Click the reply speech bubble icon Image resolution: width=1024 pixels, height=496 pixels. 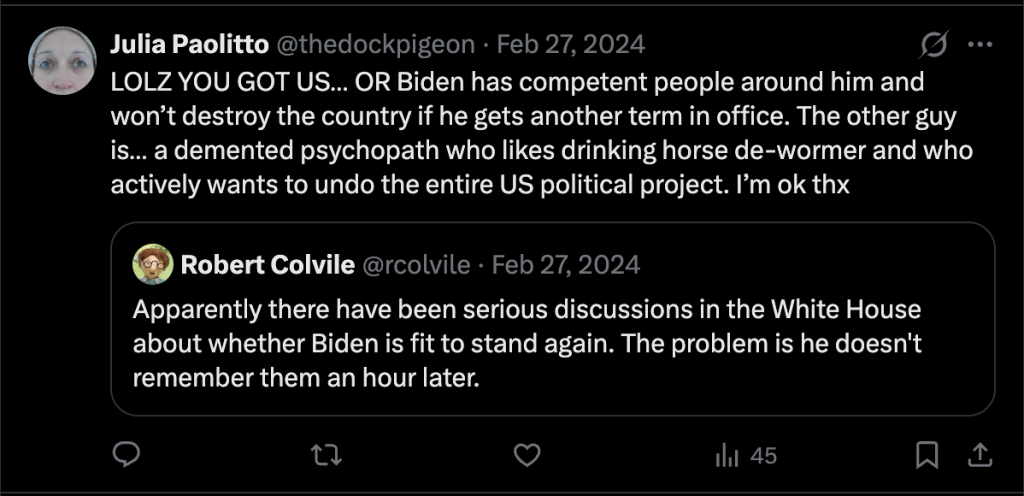(x=125, y=456)
